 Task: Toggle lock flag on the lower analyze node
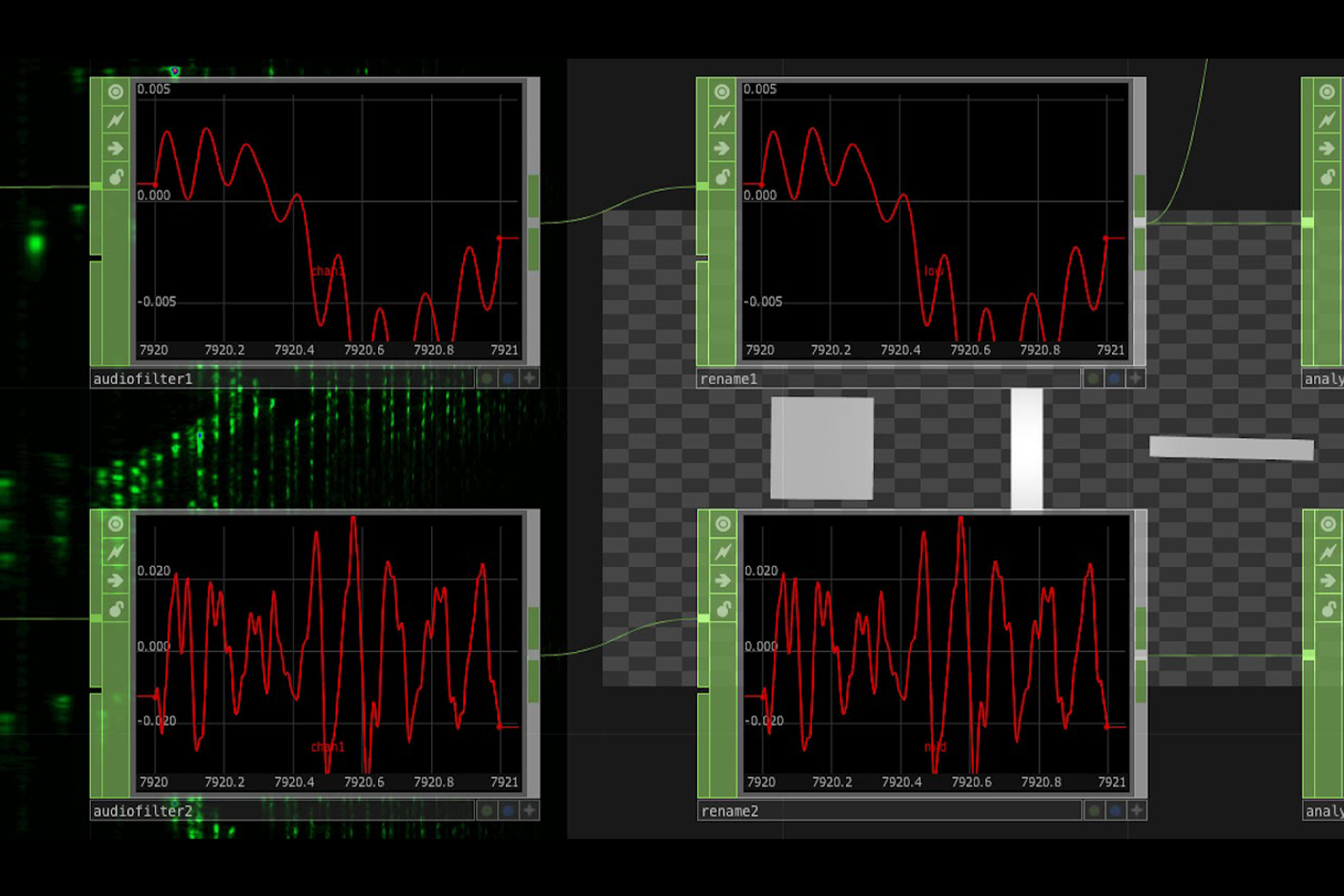point(1328,609)
